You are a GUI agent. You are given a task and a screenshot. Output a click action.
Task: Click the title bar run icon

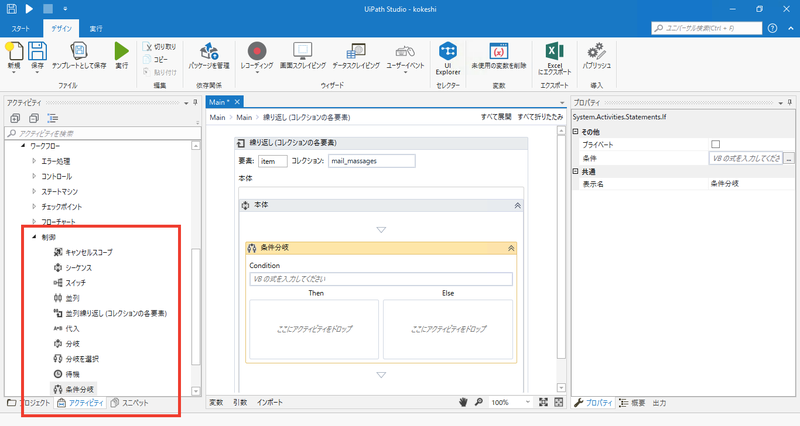point(29,9)
